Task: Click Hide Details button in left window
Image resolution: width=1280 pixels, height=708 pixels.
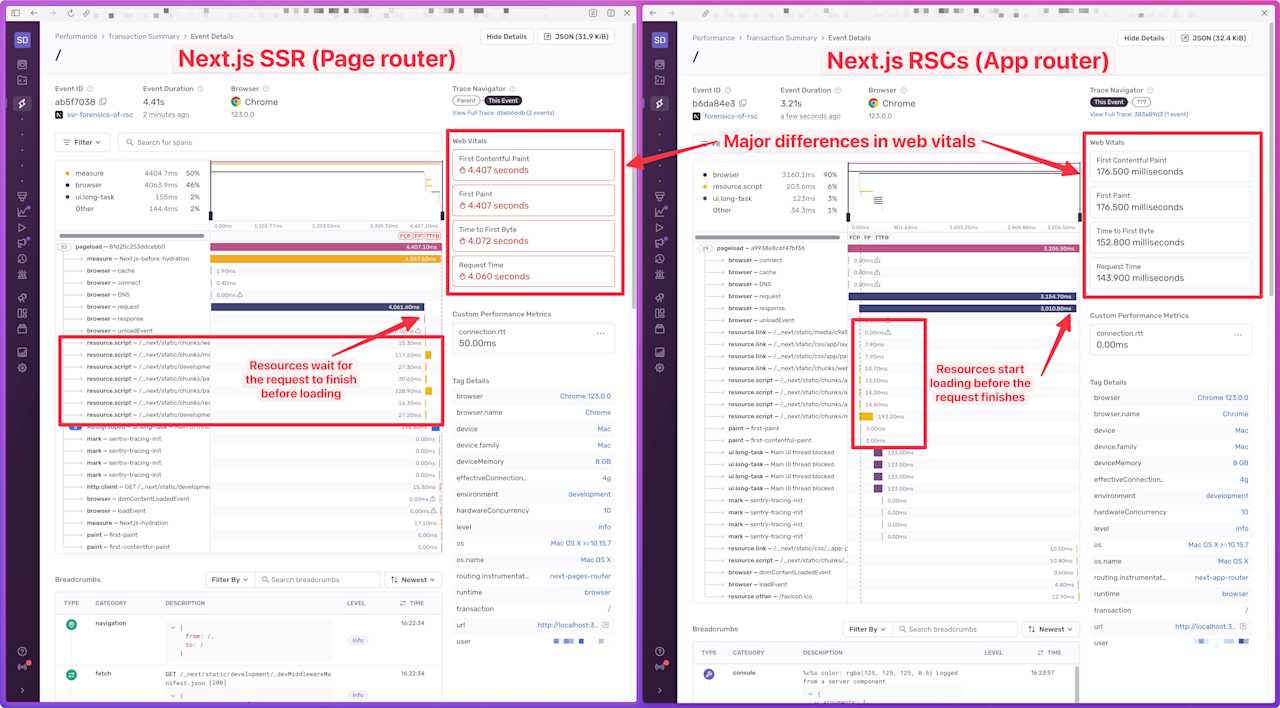Action: coord(507,36)
